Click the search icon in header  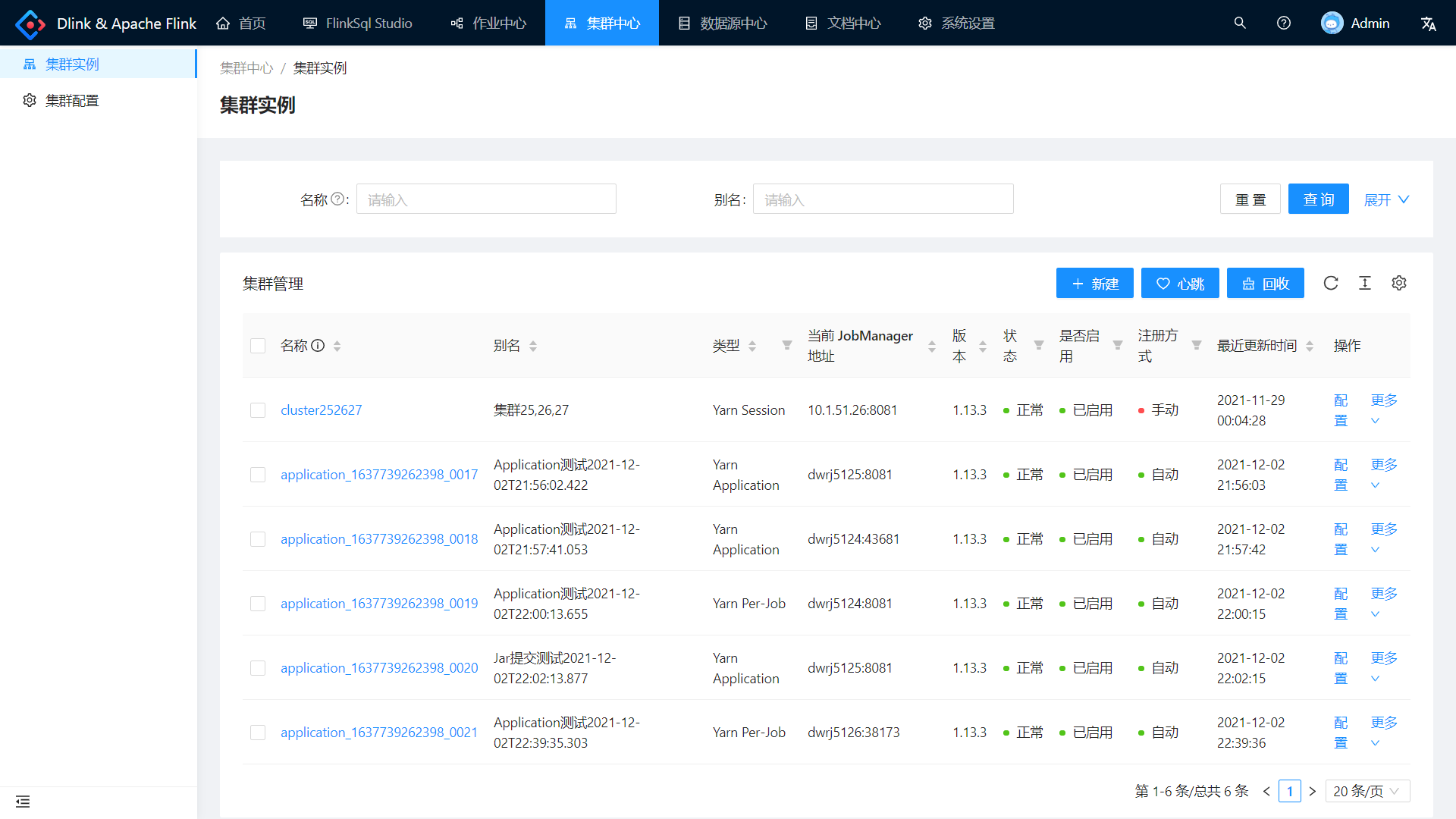pyautogui.click(x=1240, y=23)
